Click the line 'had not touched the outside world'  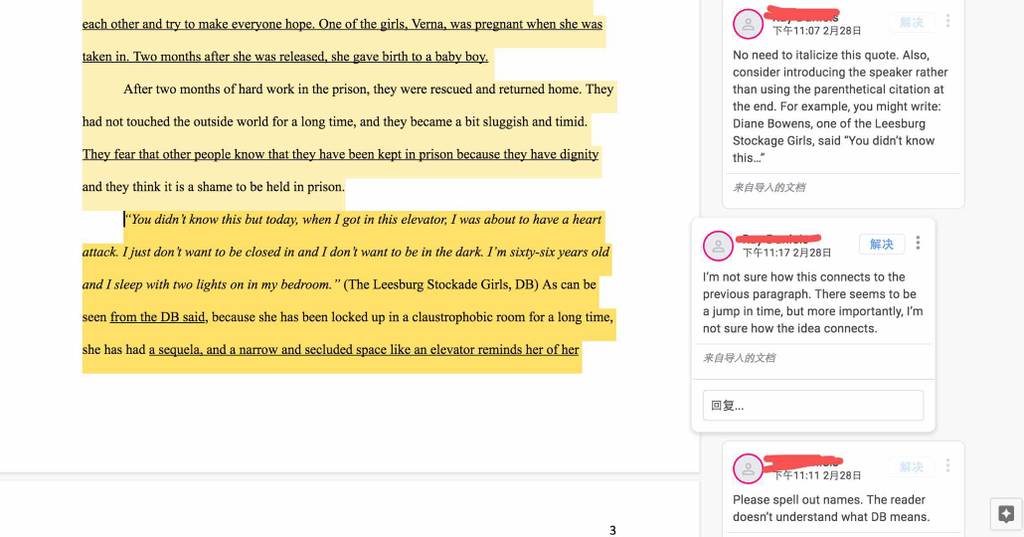click(334, 122)
